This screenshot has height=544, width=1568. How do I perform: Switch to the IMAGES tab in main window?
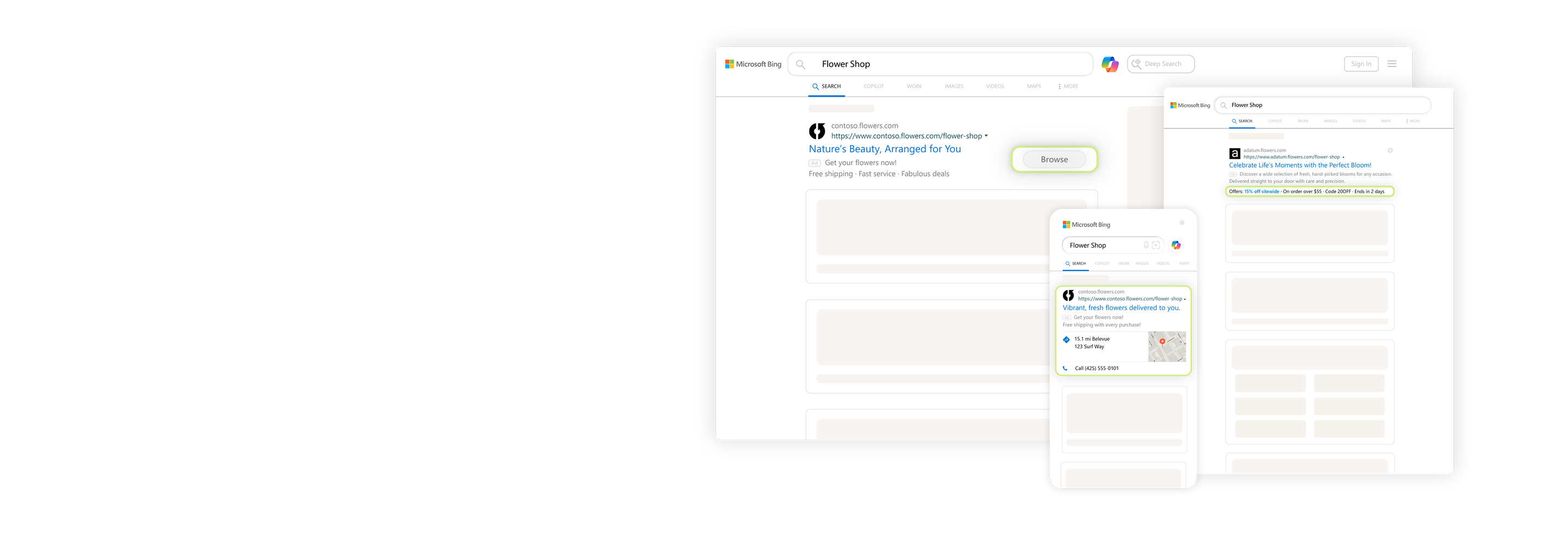[x=954, y=86]
